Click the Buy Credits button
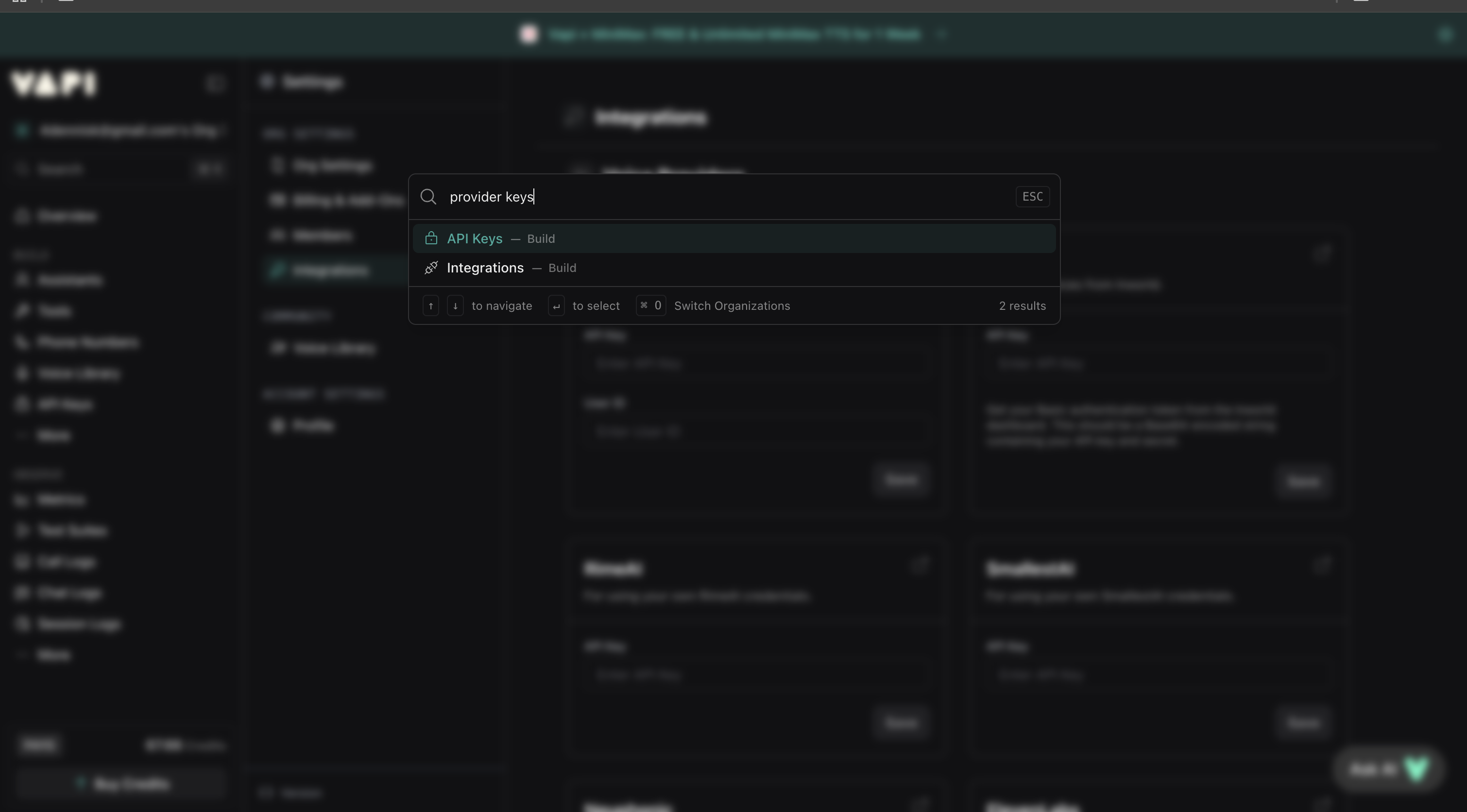 click(121, 782)
